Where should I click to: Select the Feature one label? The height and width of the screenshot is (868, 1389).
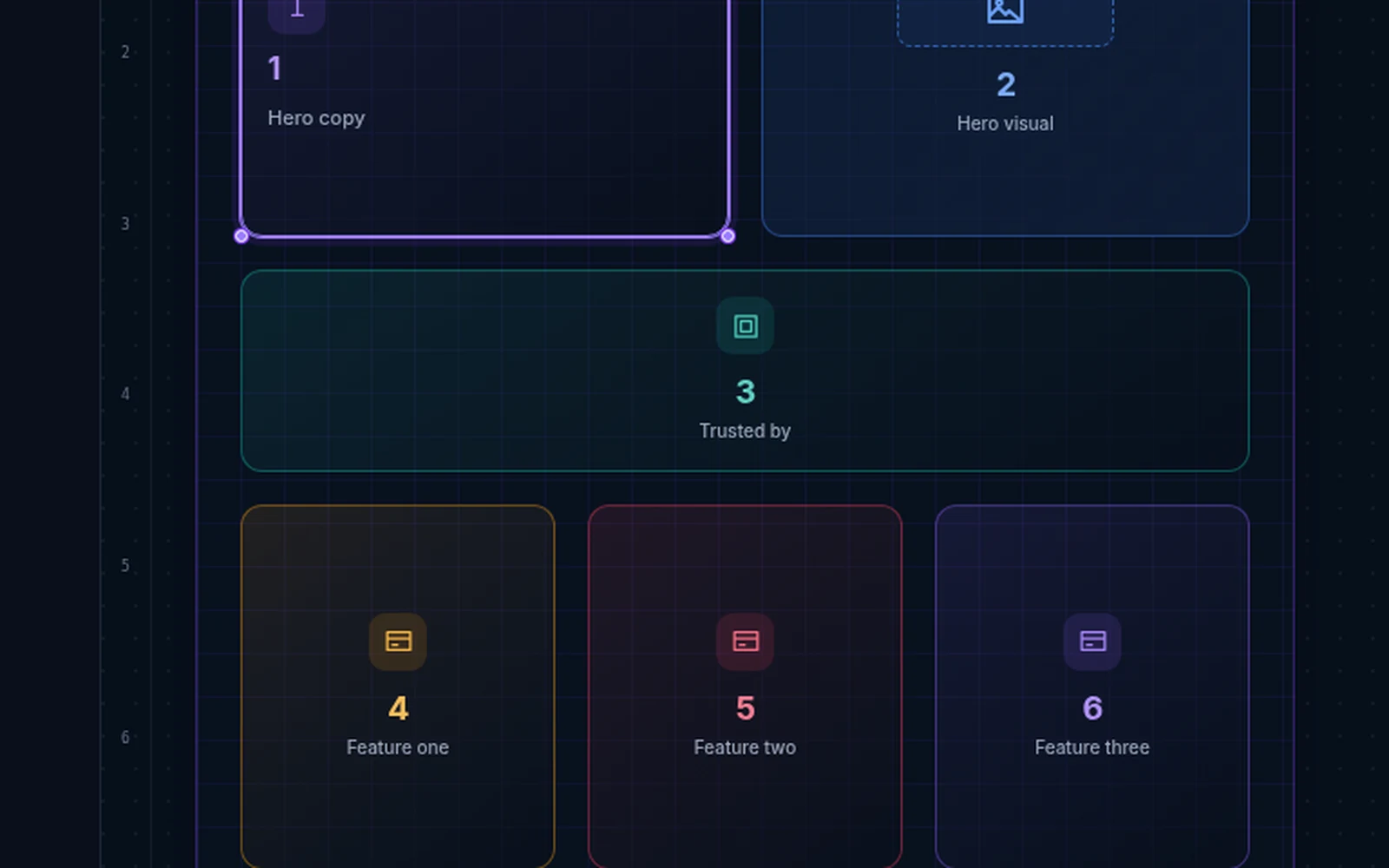(398, 747)
